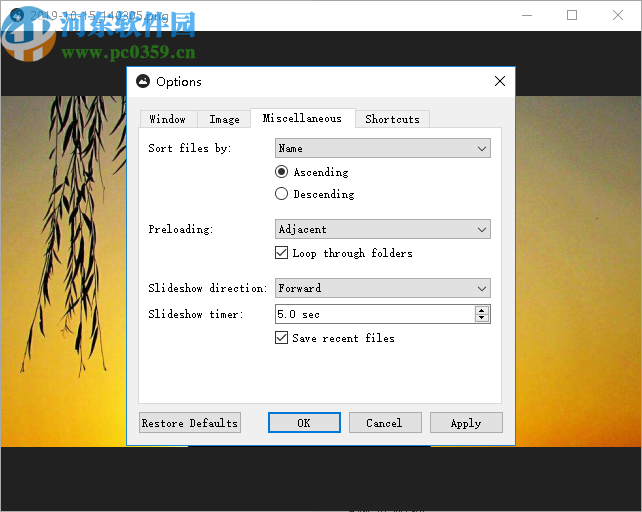
Task: Open Slideshow direction dropdown
Action: 383,288
